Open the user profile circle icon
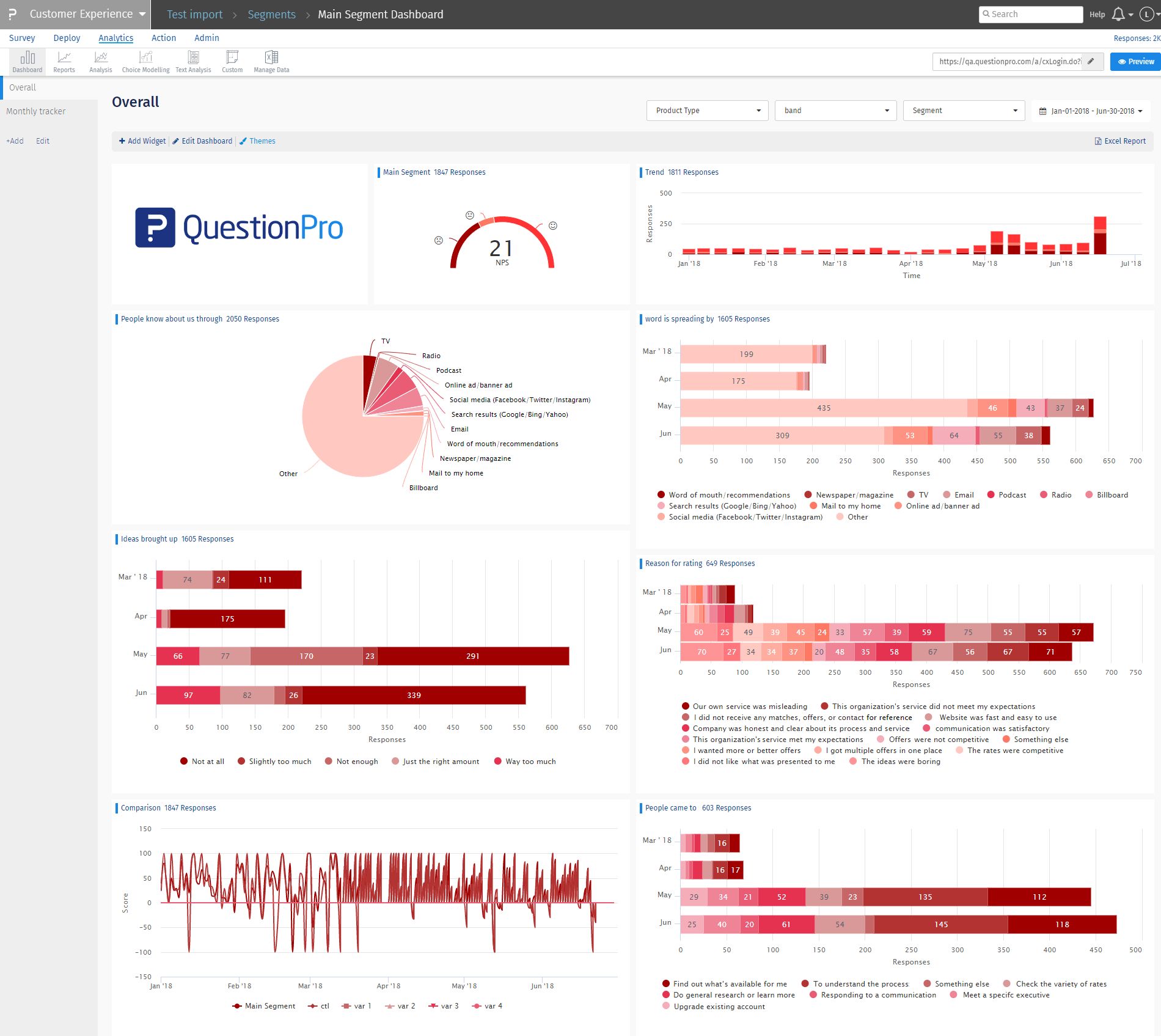 point(1146,14)
